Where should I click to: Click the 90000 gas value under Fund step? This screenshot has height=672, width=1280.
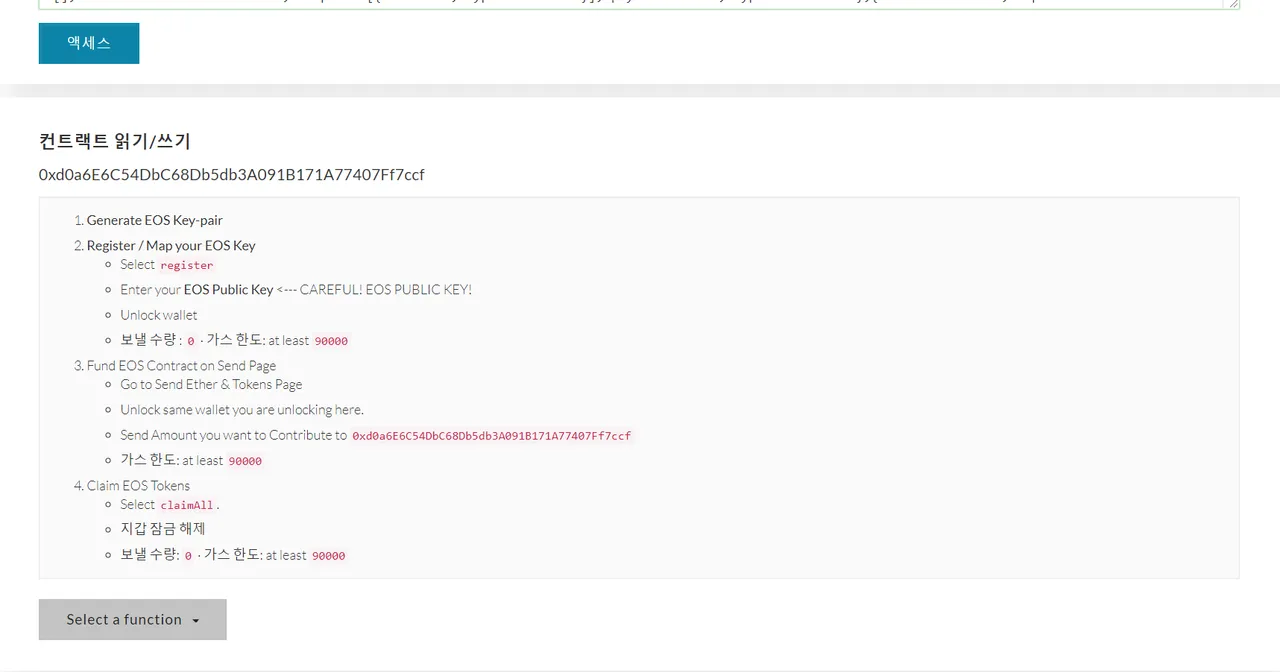245,461
